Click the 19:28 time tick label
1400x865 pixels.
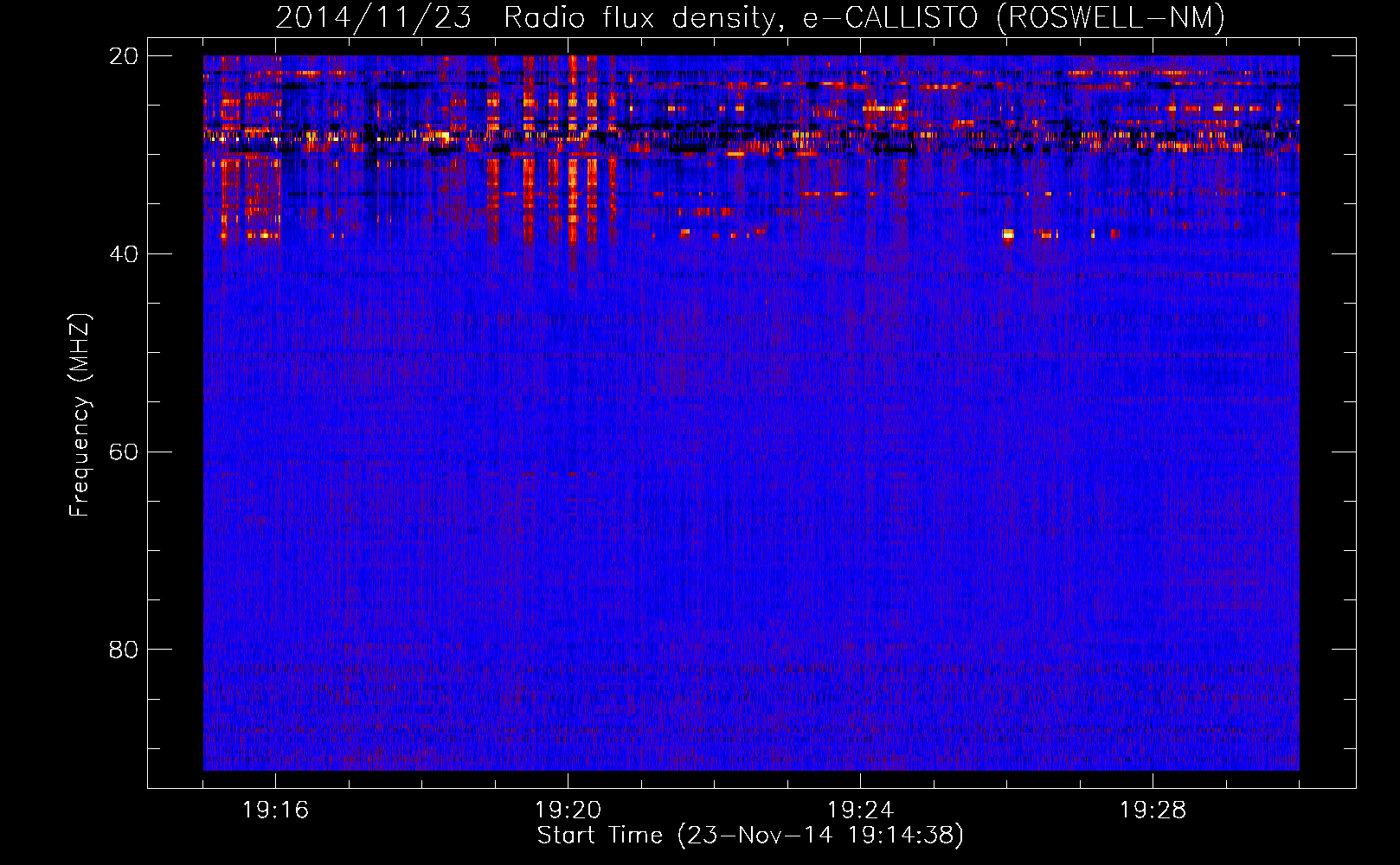[x=1153, y=811]
